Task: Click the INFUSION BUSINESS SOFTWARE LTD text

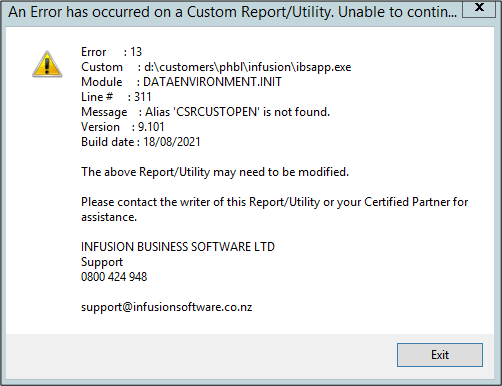Action: click(178, 247)
